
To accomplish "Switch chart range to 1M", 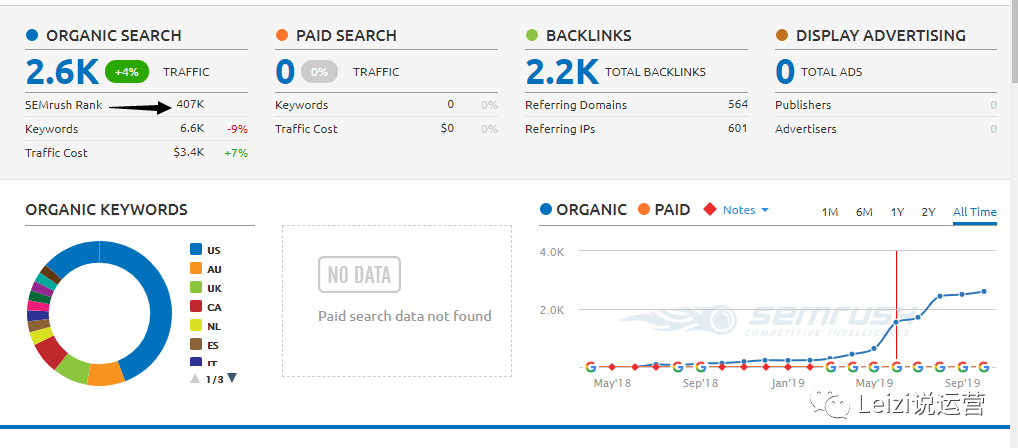I will click(830, 212).
